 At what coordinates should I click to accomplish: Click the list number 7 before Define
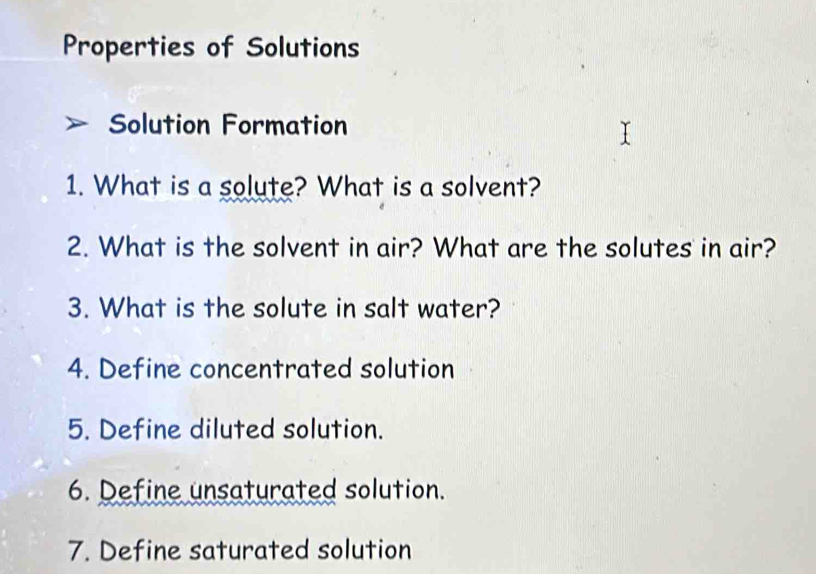coord(78,551)
